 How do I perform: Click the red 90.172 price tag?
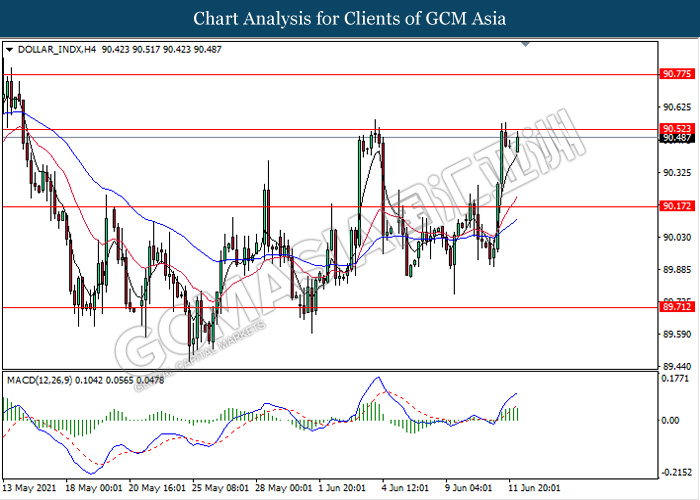coord(676,206)
